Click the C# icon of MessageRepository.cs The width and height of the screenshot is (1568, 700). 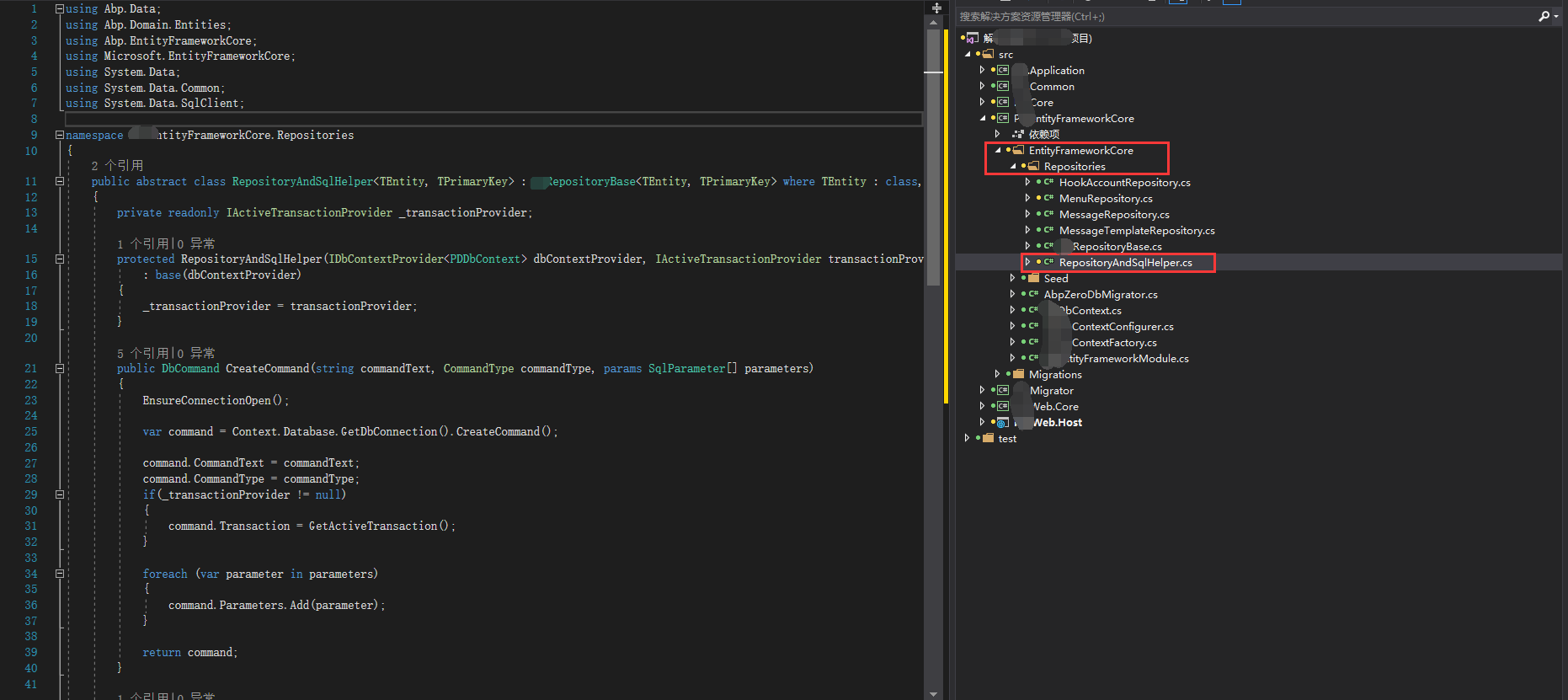pyautogui.click(x=1048, y=214)
